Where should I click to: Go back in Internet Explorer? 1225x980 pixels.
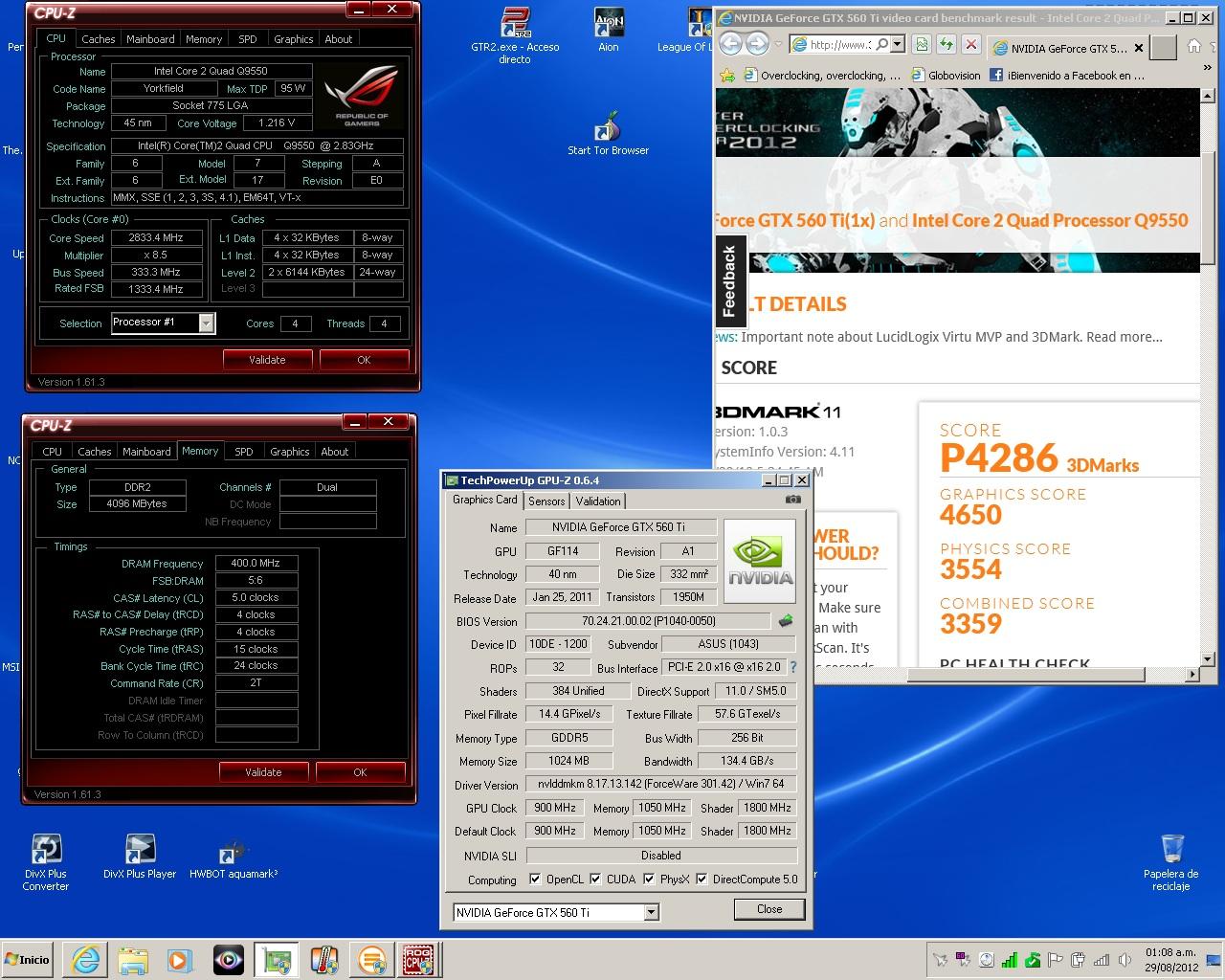(731, 44)
